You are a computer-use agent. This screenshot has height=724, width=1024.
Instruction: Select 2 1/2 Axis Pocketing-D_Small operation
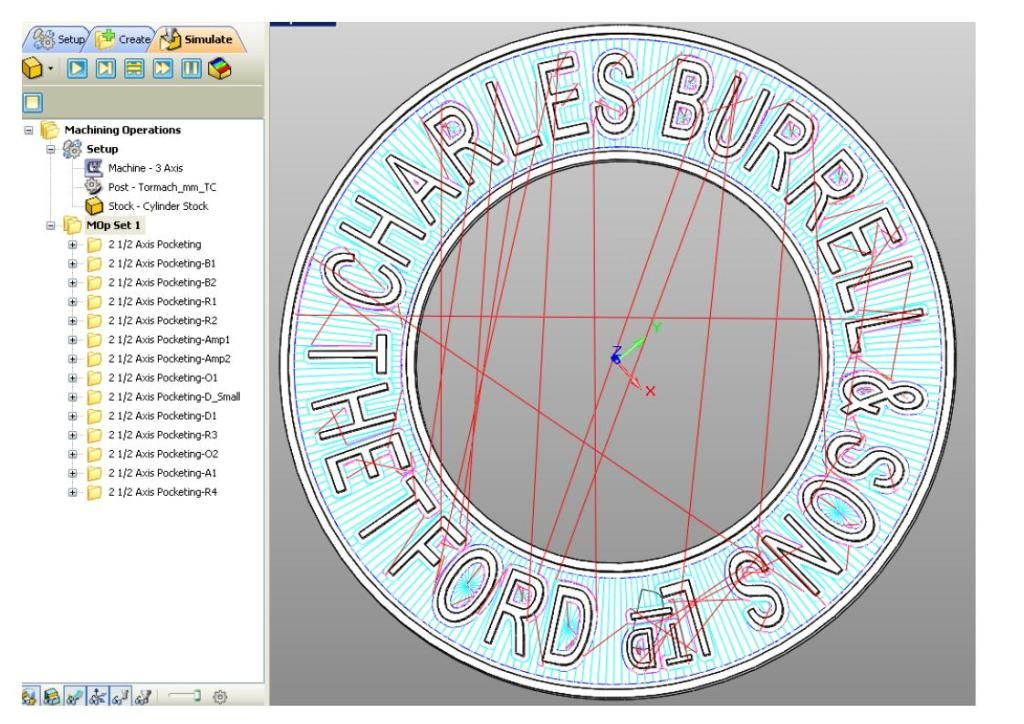click(174, 396)
